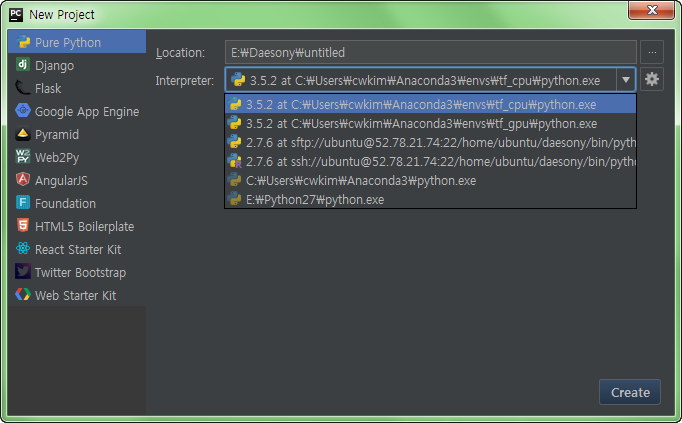Click the Pure Python snake icon
Viewport: 682px width, 423px height.
[23, 42]
